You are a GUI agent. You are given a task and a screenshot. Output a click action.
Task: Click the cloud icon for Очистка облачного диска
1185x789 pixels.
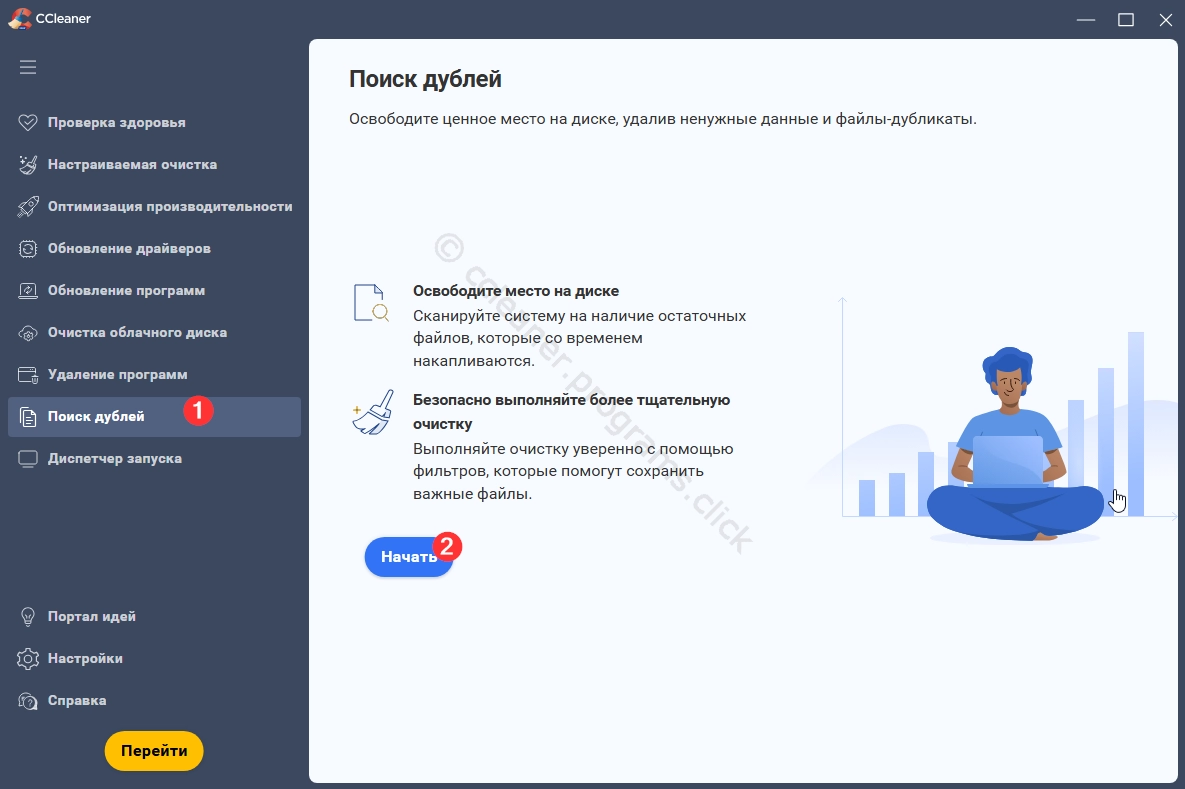28,333
